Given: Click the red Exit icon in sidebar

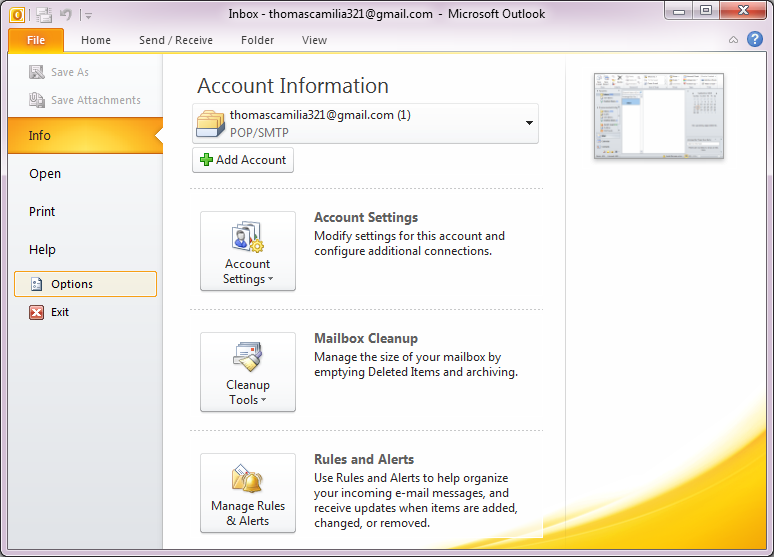Looking at the screenshot, I should [37, 312].
